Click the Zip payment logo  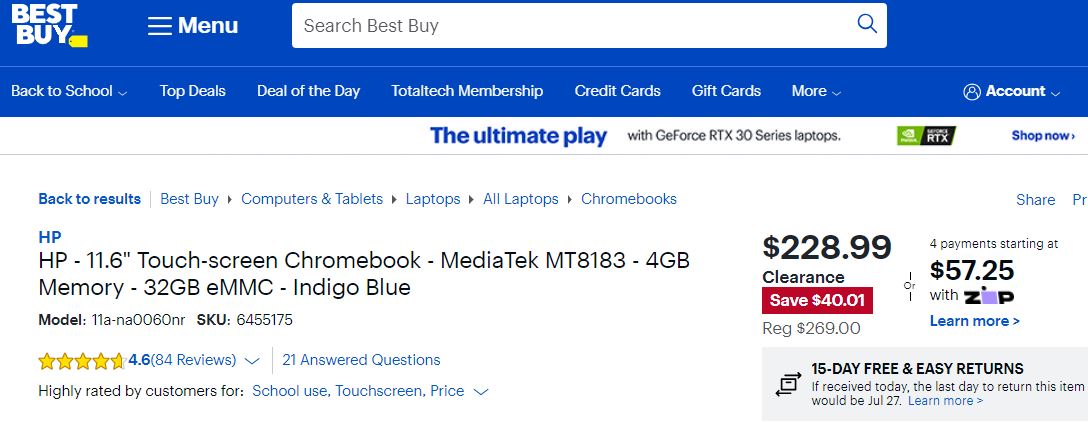click(x=988, y=296)
